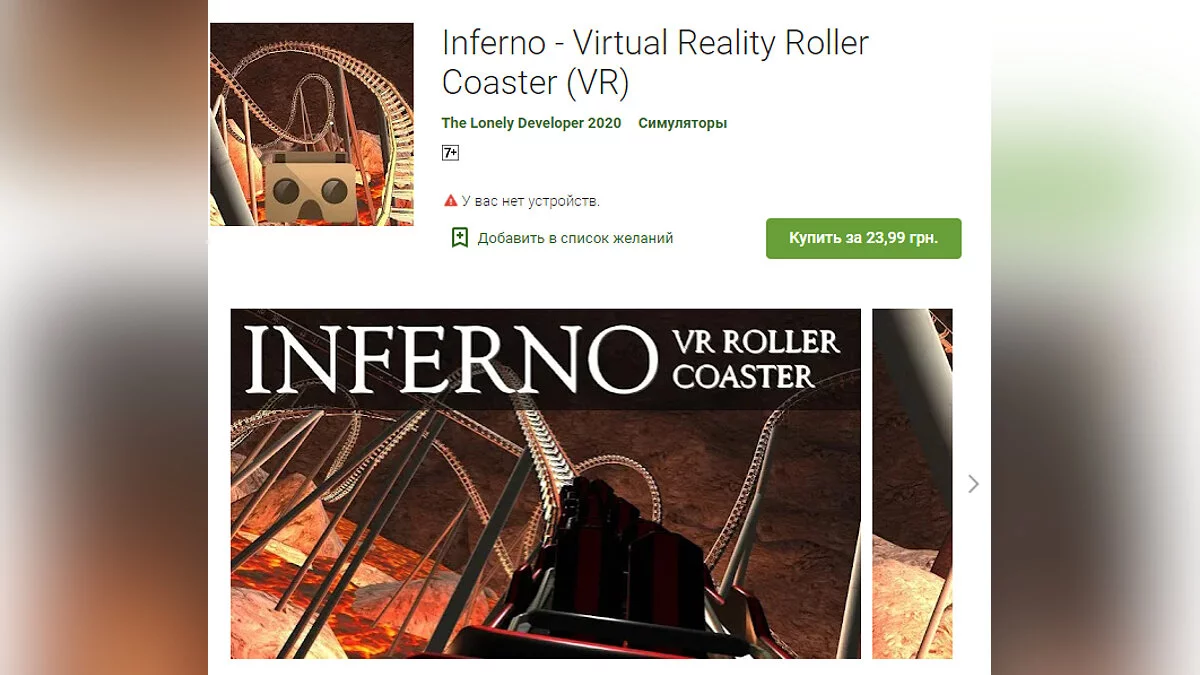Click the У вас нет устройств message
The height and width of the screenshot is (675, 1200).
point(531,201)
